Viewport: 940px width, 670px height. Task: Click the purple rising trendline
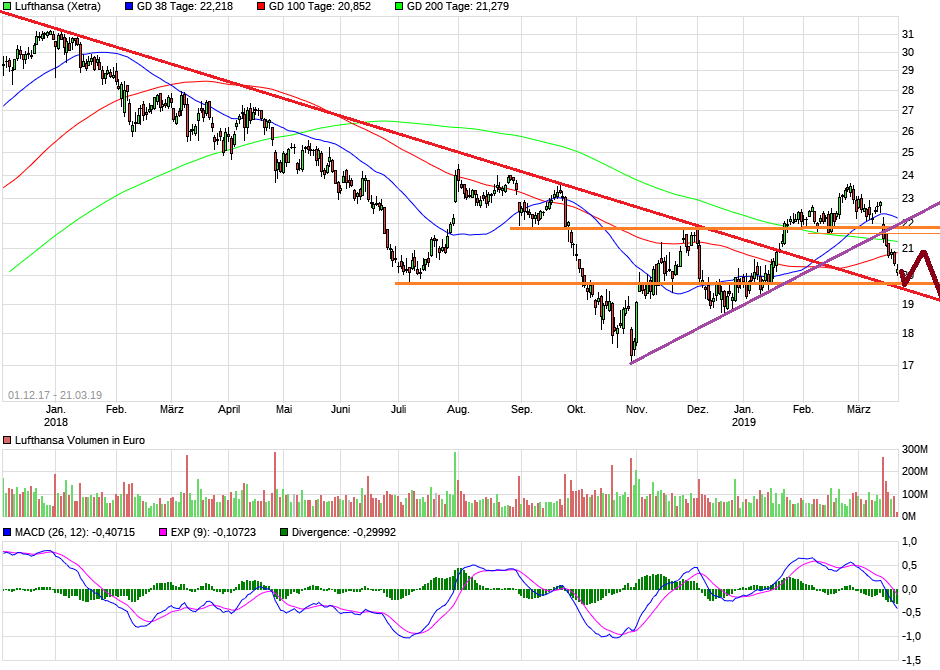click(x=785, y=283)
